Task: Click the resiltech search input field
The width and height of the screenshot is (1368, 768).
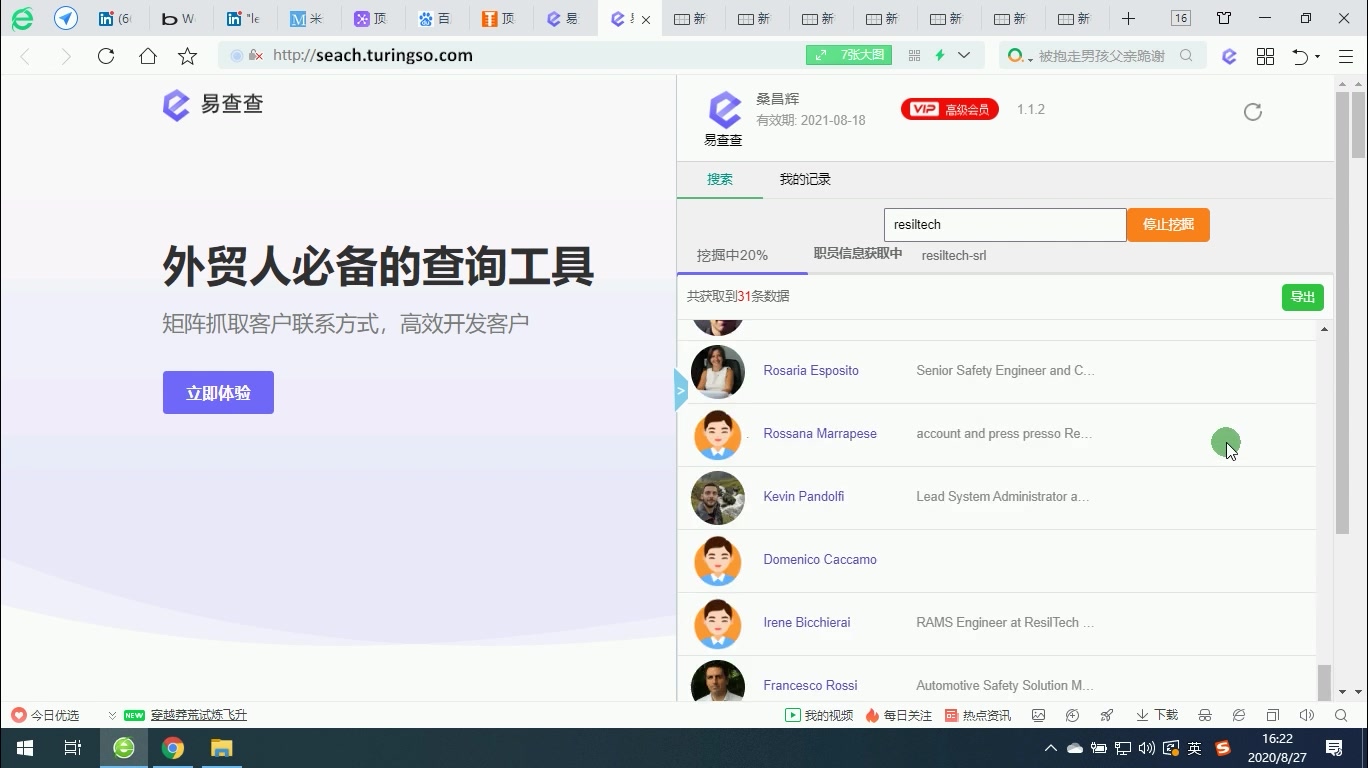Action: click(x=1005, y=225)
